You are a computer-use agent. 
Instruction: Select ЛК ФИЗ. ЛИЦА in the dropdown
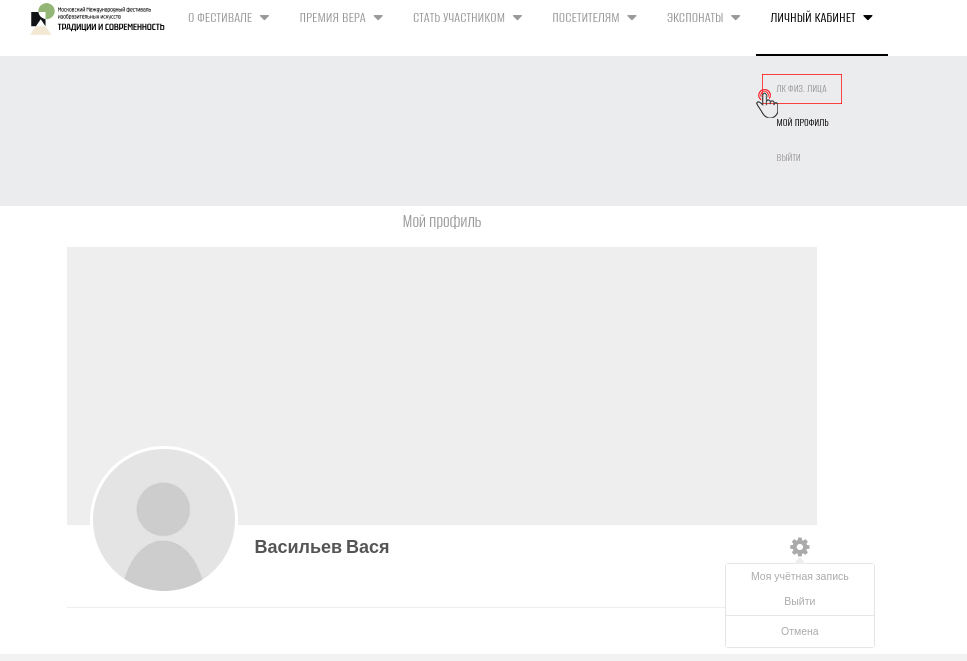coord(801,89)
